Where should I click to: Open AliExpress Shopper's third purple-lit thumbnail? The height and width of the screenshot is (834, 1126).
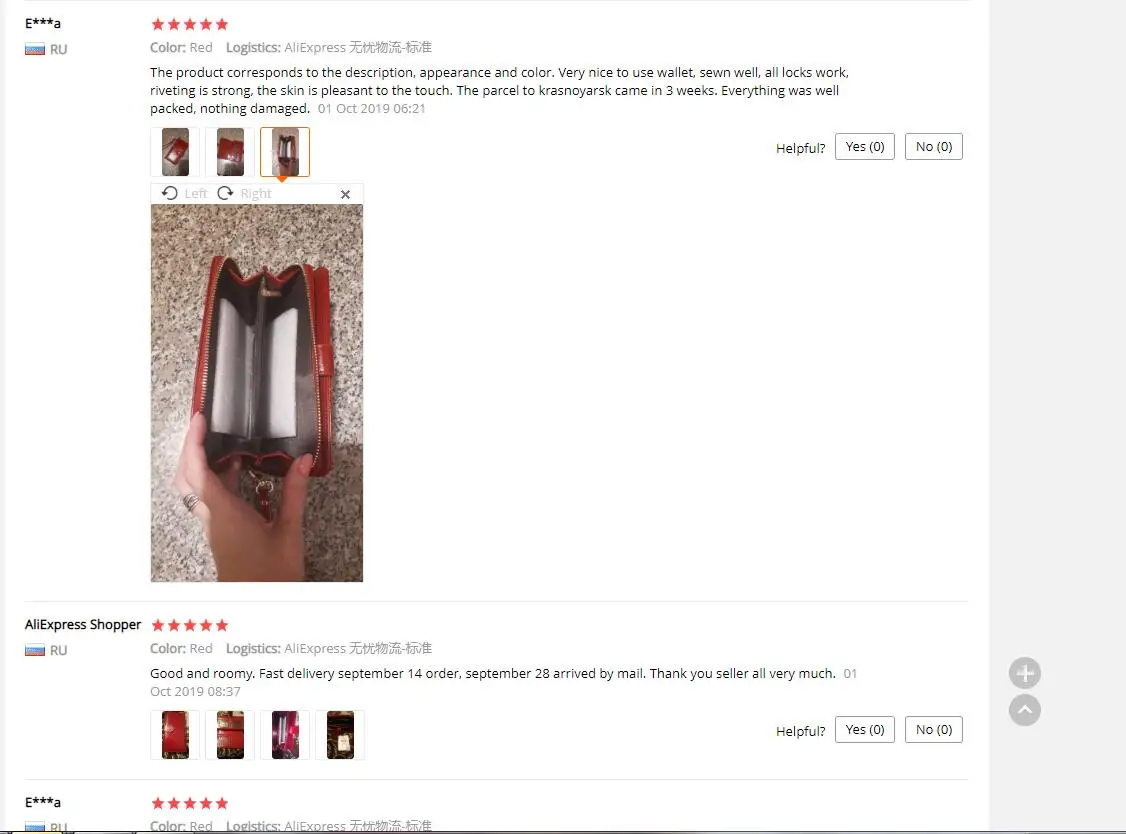point(285,735)
